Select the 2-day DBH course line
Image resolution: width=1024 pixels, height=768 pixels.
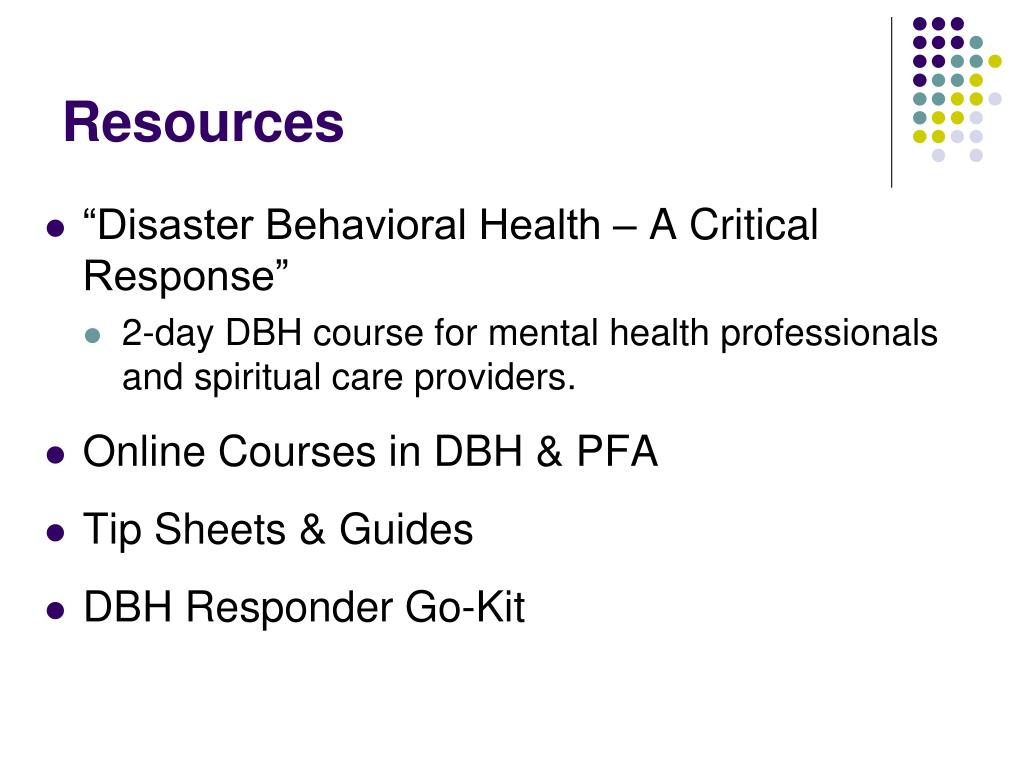pos(530,333)
